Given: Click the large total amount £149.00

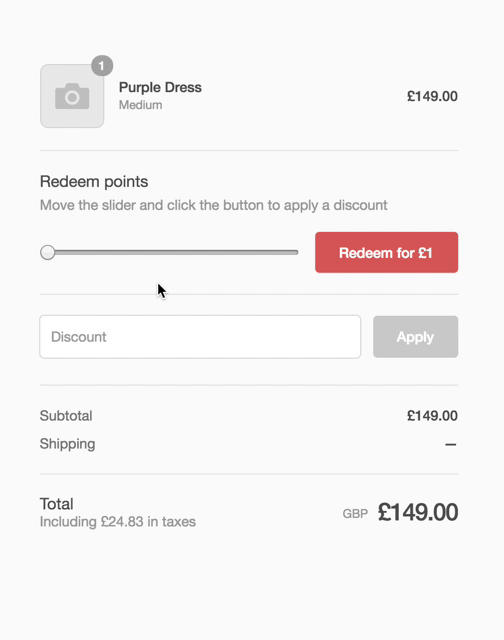Looking at the screenshot, I should click(418, 512).
